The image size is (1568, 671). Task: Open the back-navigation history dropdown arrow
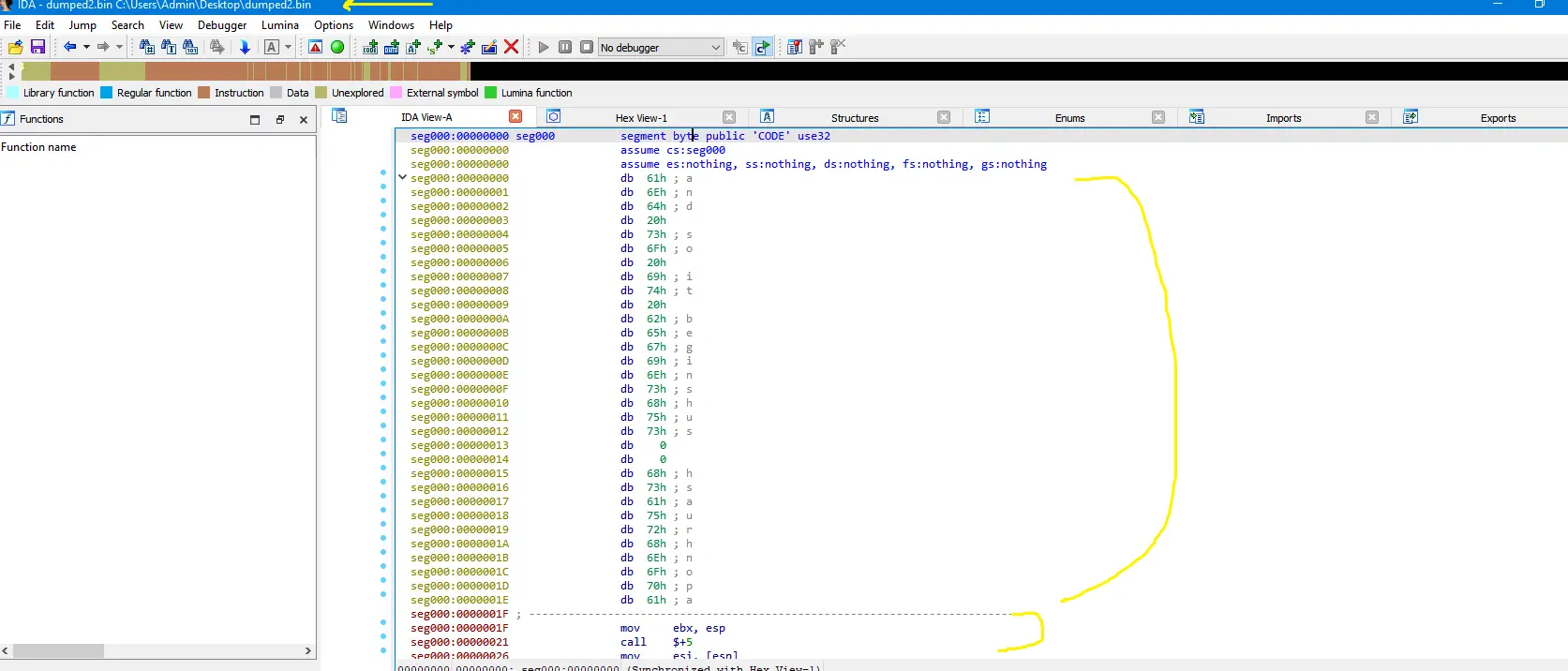tap(86, 47)
